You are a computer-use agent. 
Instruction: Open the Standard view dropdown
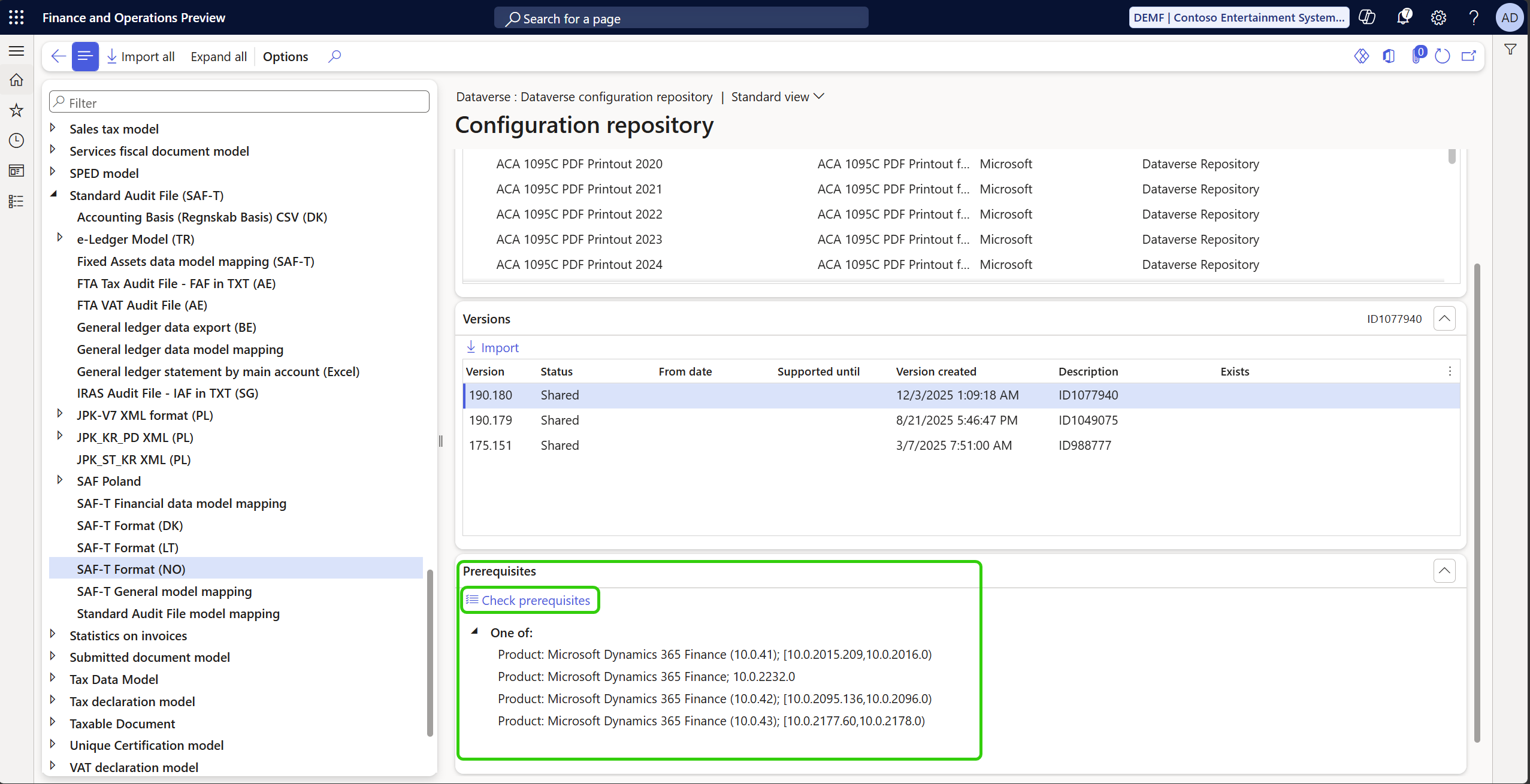click(x=778, y=96)
